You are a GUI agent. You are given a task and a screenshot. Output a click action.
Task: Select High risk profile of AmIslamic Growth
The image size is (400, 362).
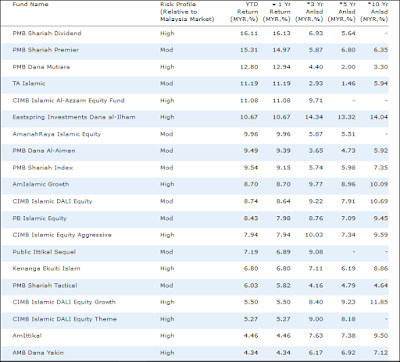pos(167,184)
